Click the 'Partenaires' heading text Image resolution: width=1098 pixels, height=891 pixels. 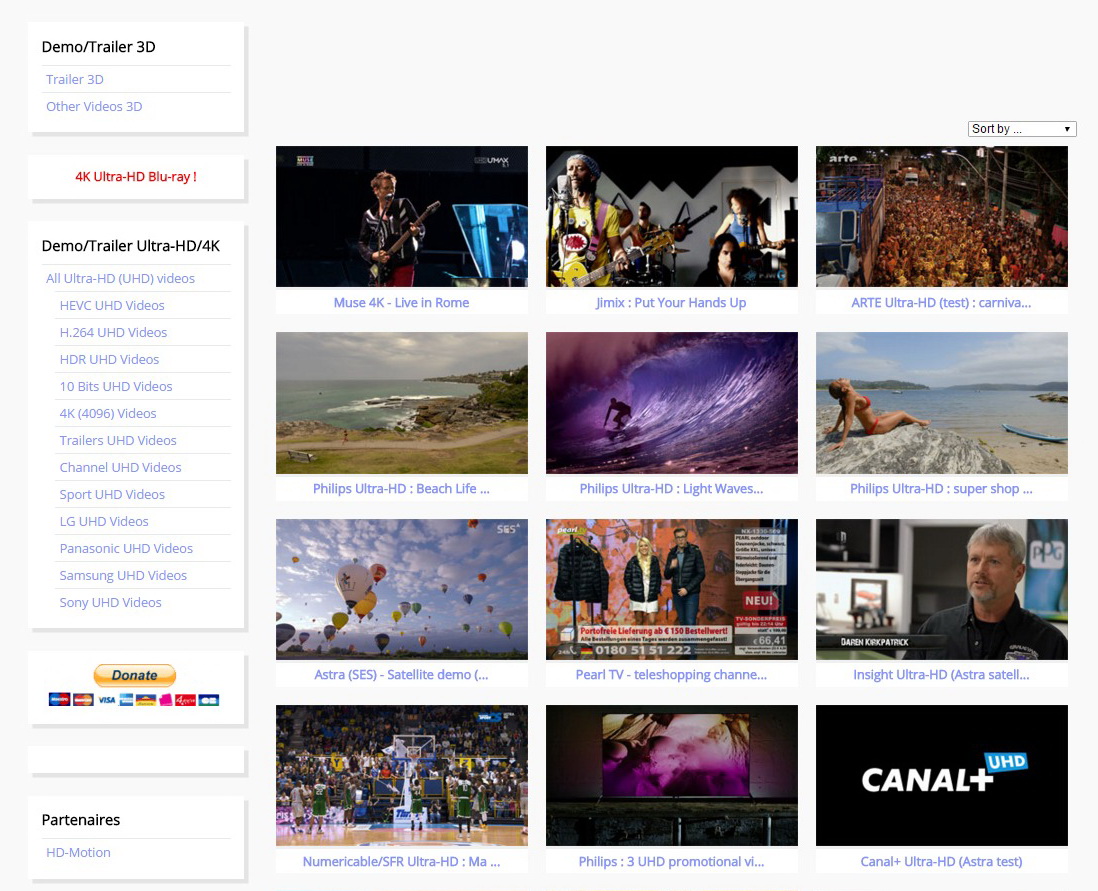point(81,820)
